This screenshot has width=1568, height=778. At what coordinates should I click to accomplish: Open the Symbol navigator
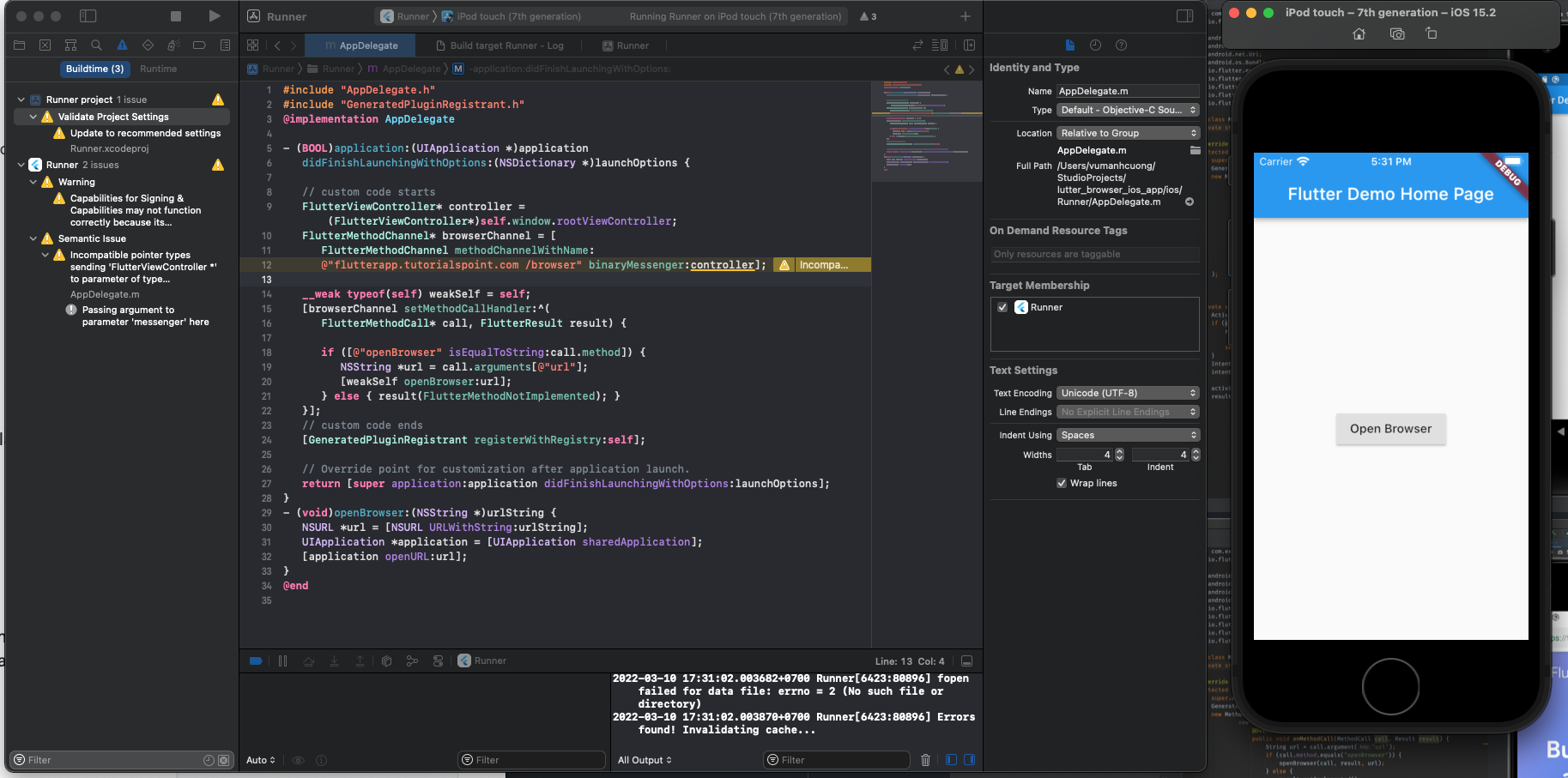(71, 45)
